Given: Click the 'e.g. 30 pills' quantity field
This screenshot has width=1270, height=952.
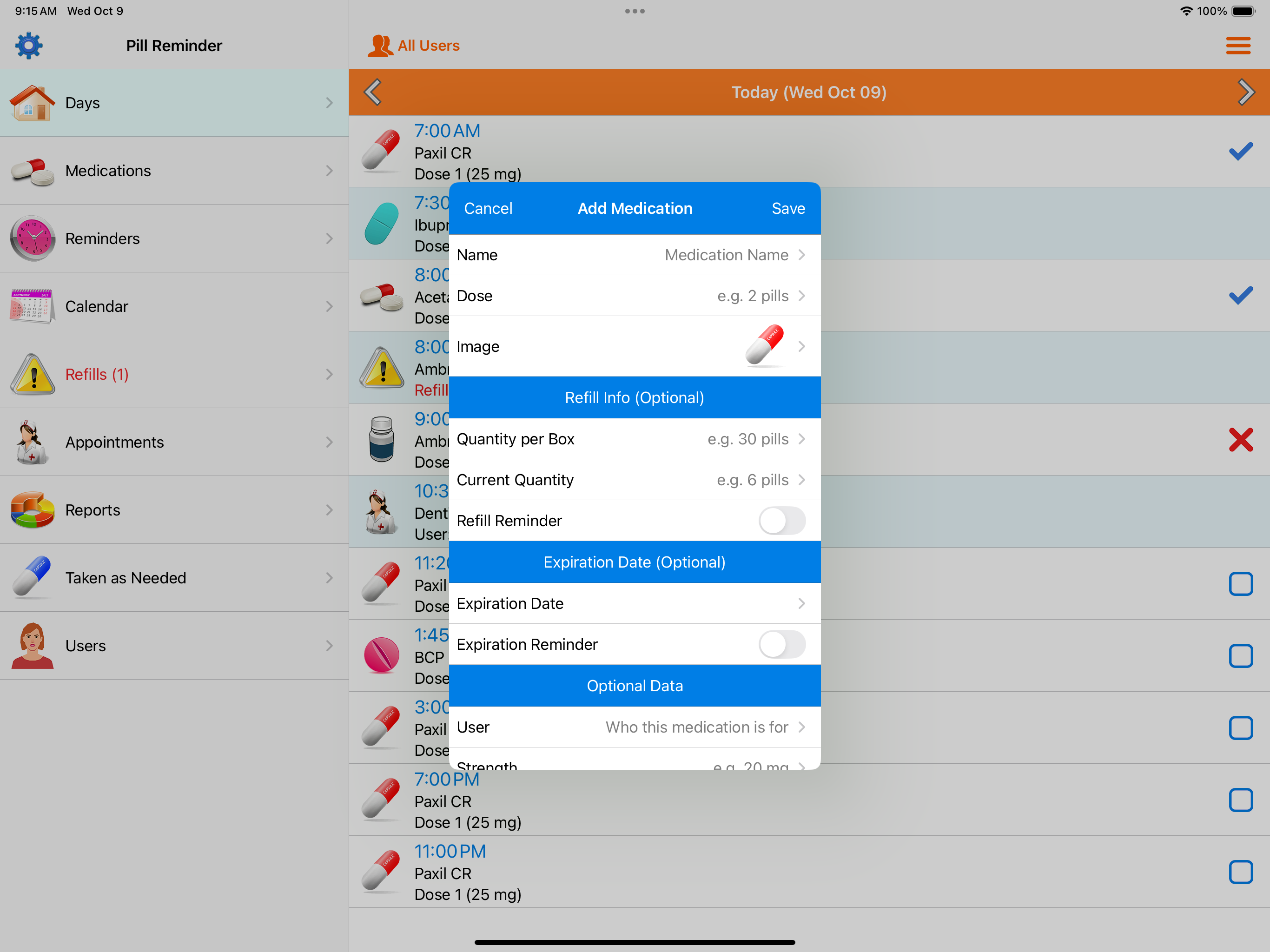Looking at the screenshot, I should (x=747, y=439).
